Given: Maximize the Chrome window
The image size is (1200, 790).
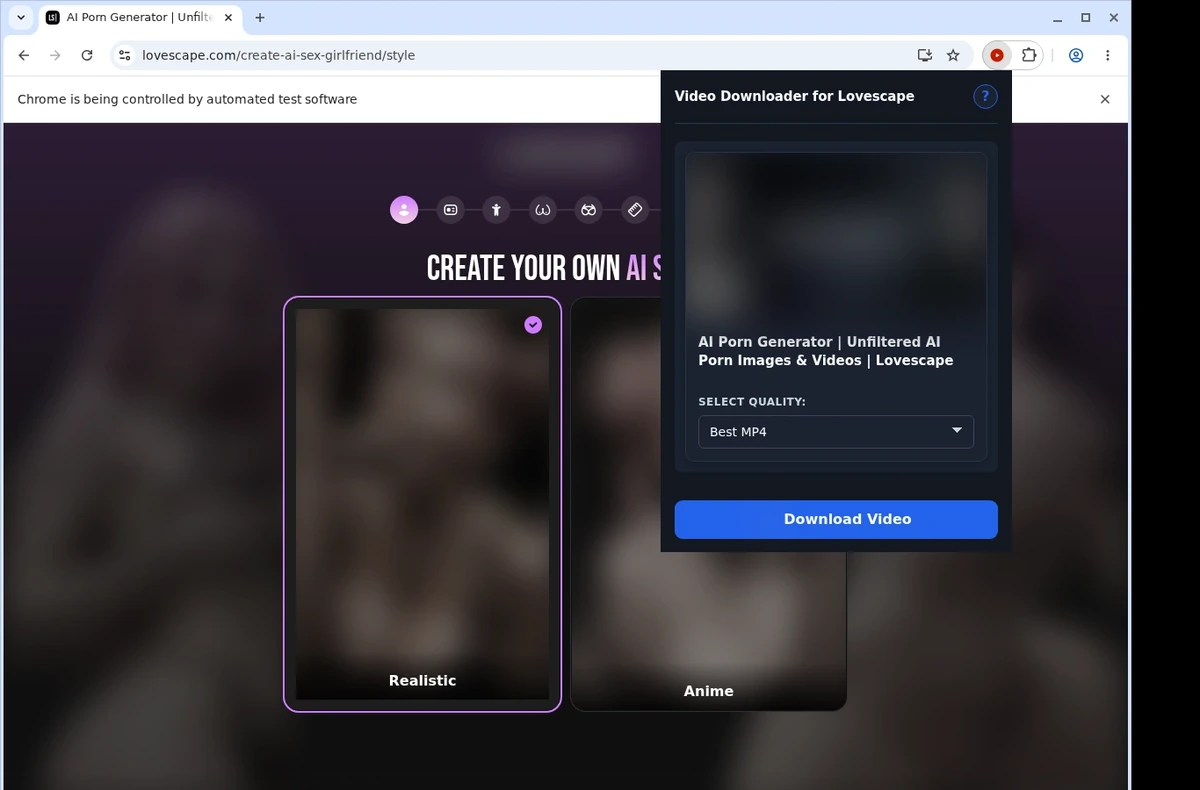Looking at the screenshot, I should pos(1086,18).
